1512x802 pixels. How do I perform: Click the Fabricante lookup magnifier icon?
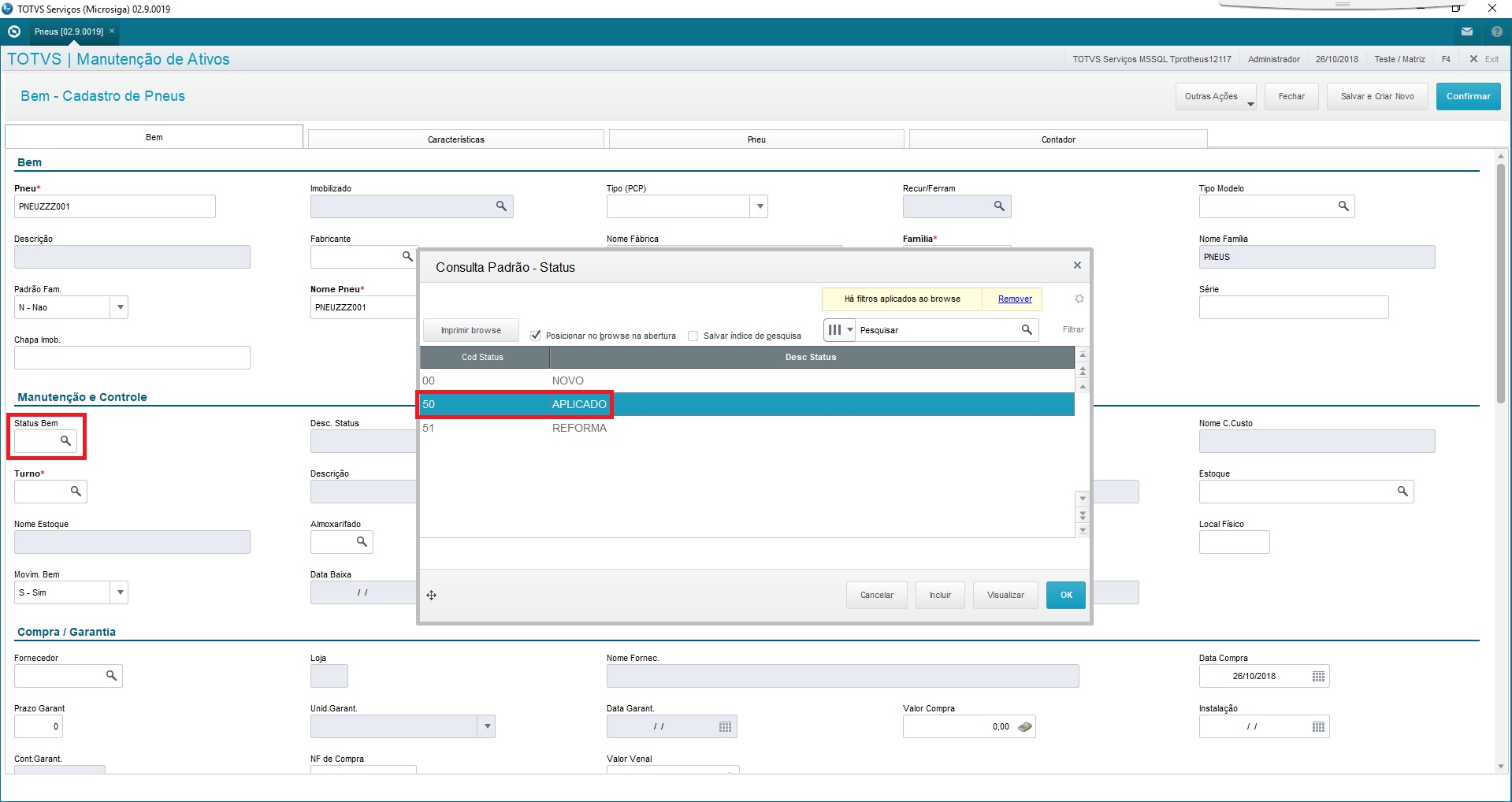407,257
